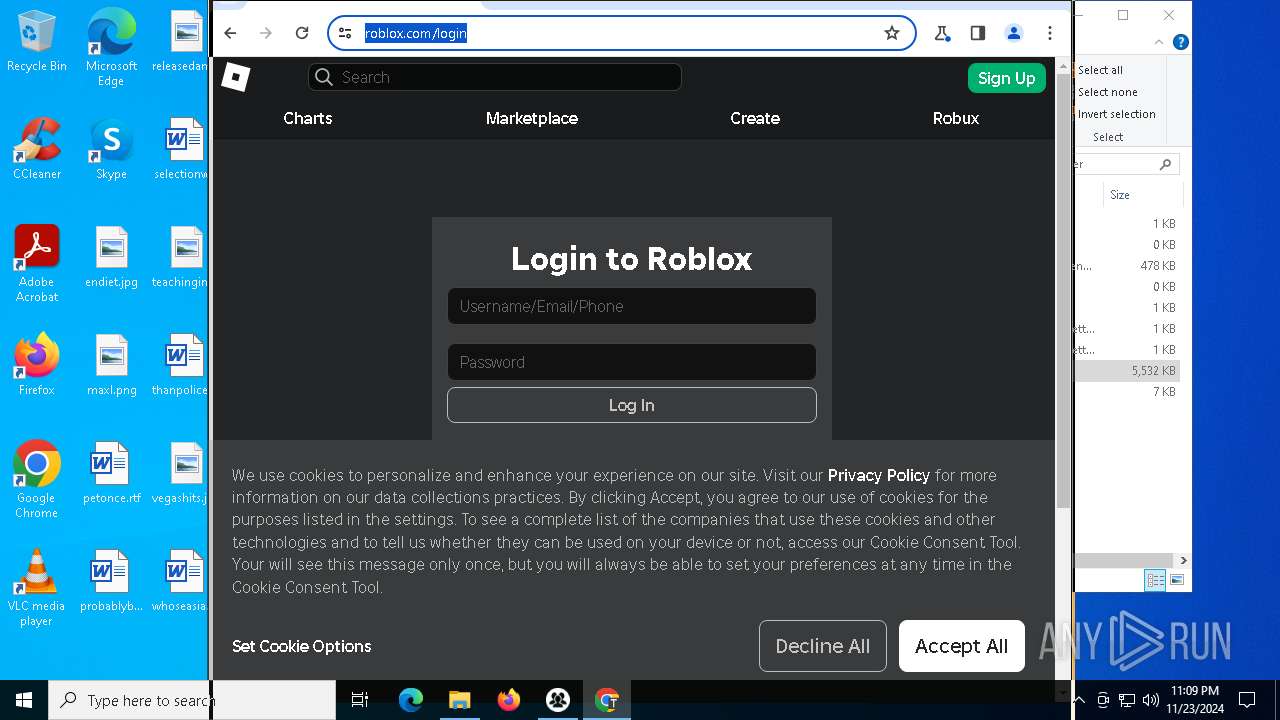Viewport: 1280px width, 720px height.
Task: Click Select none in File Explorer ribbon
Action: pos(1107,92)
